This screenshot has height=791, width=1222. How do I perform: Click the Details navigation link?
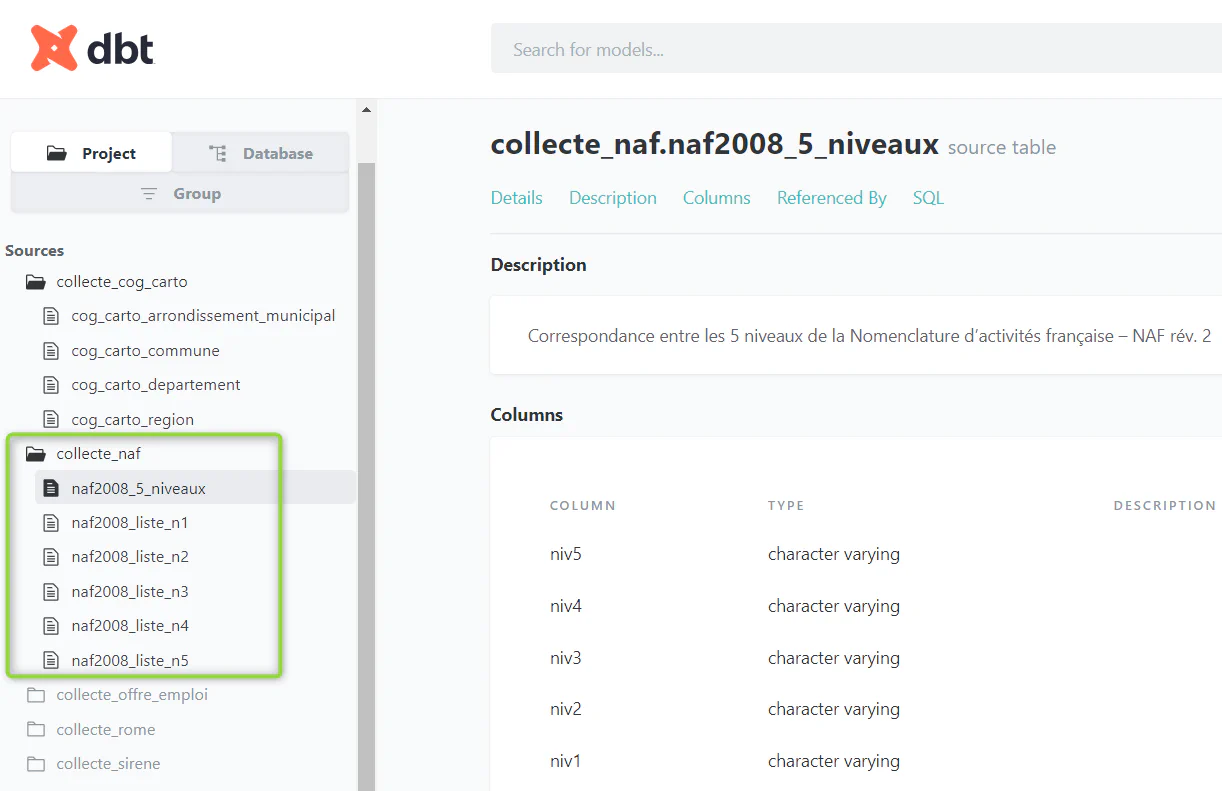(516, 198)
